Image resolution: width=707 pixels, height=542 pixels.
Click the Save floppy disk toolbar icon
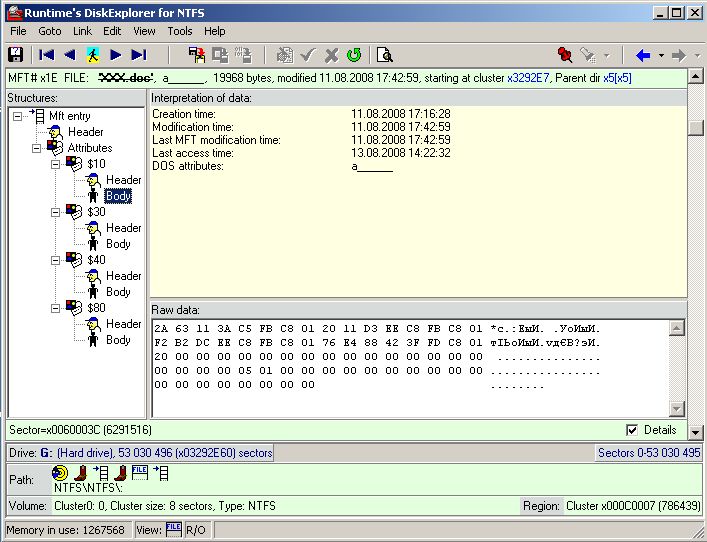tap(15, 55)
